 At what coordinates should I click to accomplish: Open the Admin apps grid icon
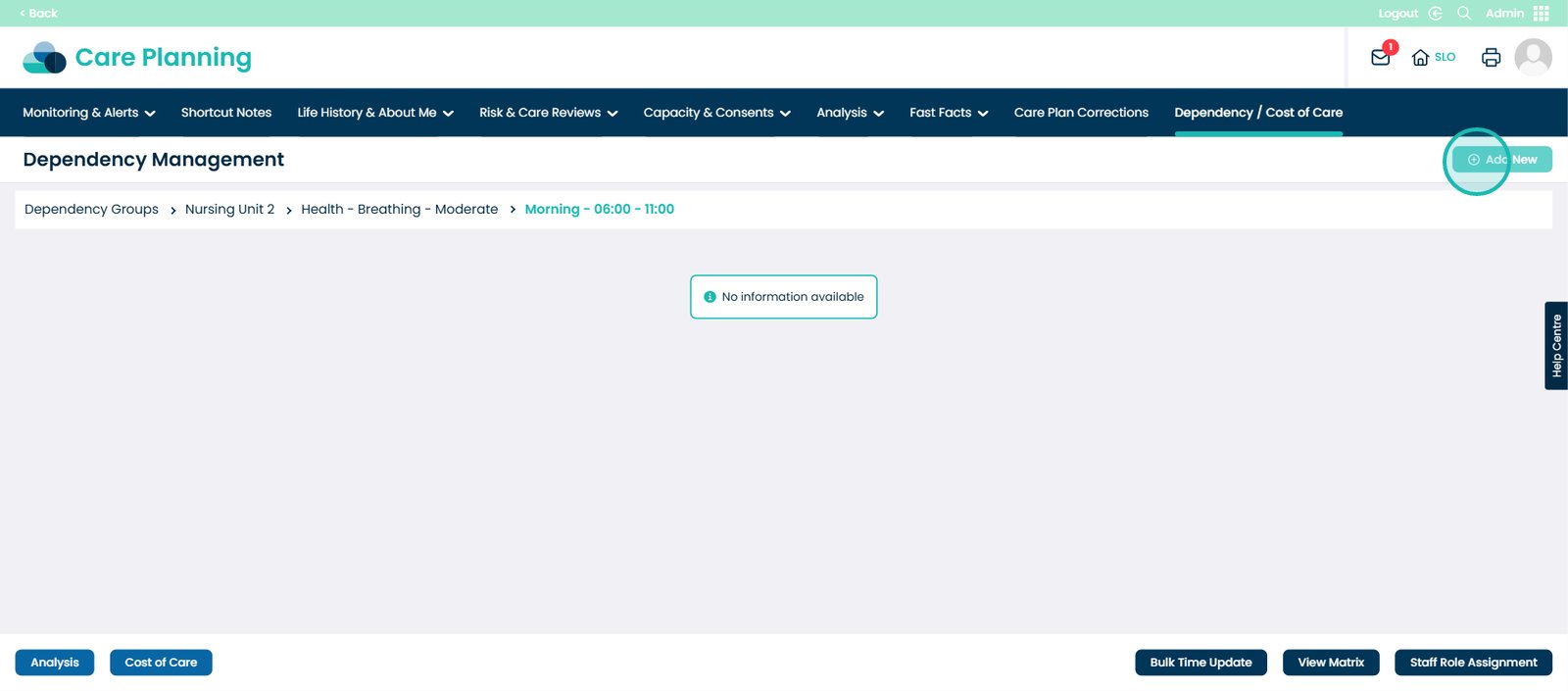(x=1542, y=13)
